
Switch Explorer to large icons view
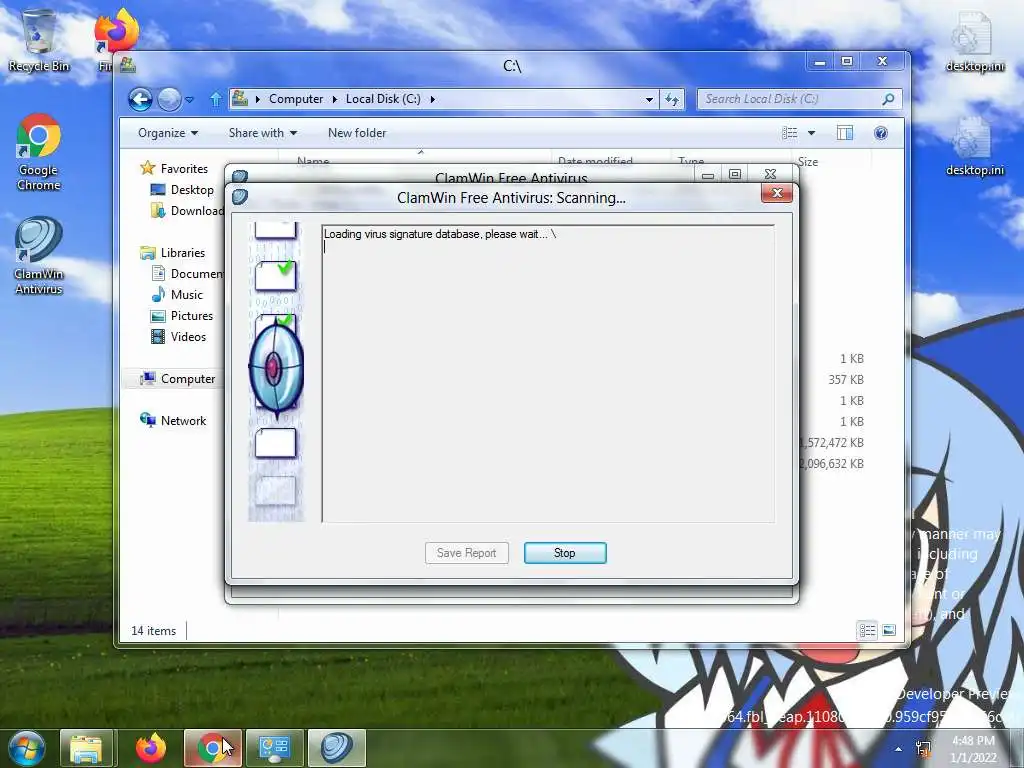[x=888, y=630]
